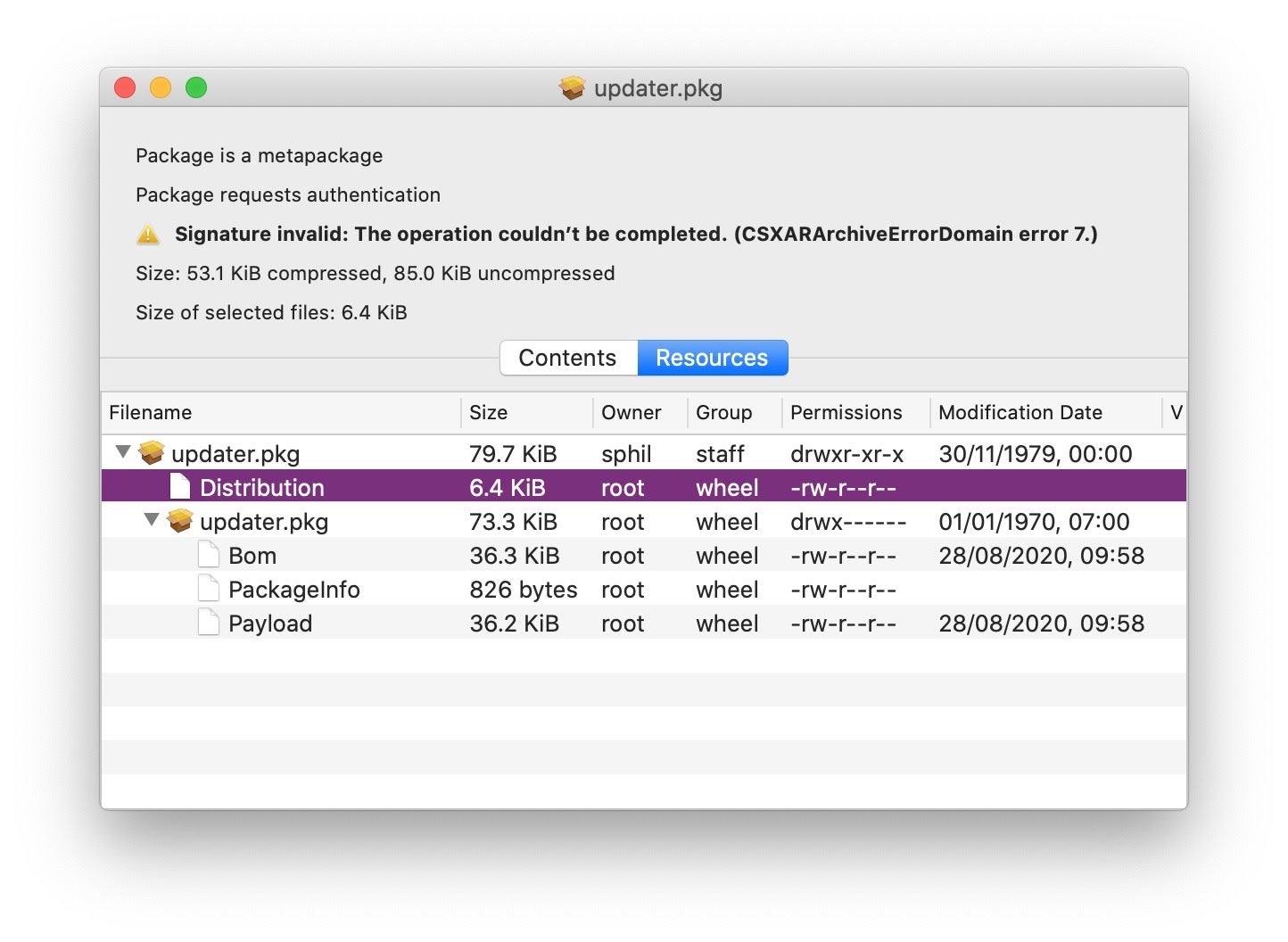Viewport: 1288px width, 942px height.
Task: Click the nested updater.pkg box icon
Action: 181,521
